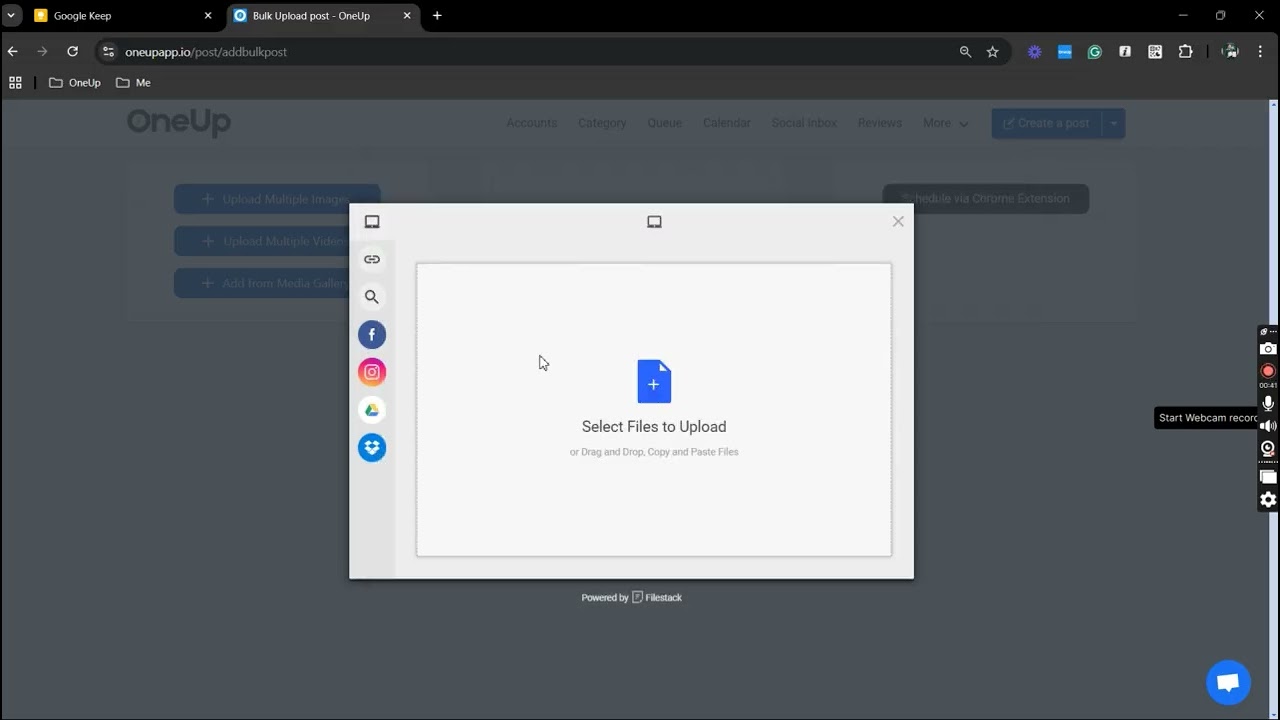Click the device icon in dialog header

(654, 222)
